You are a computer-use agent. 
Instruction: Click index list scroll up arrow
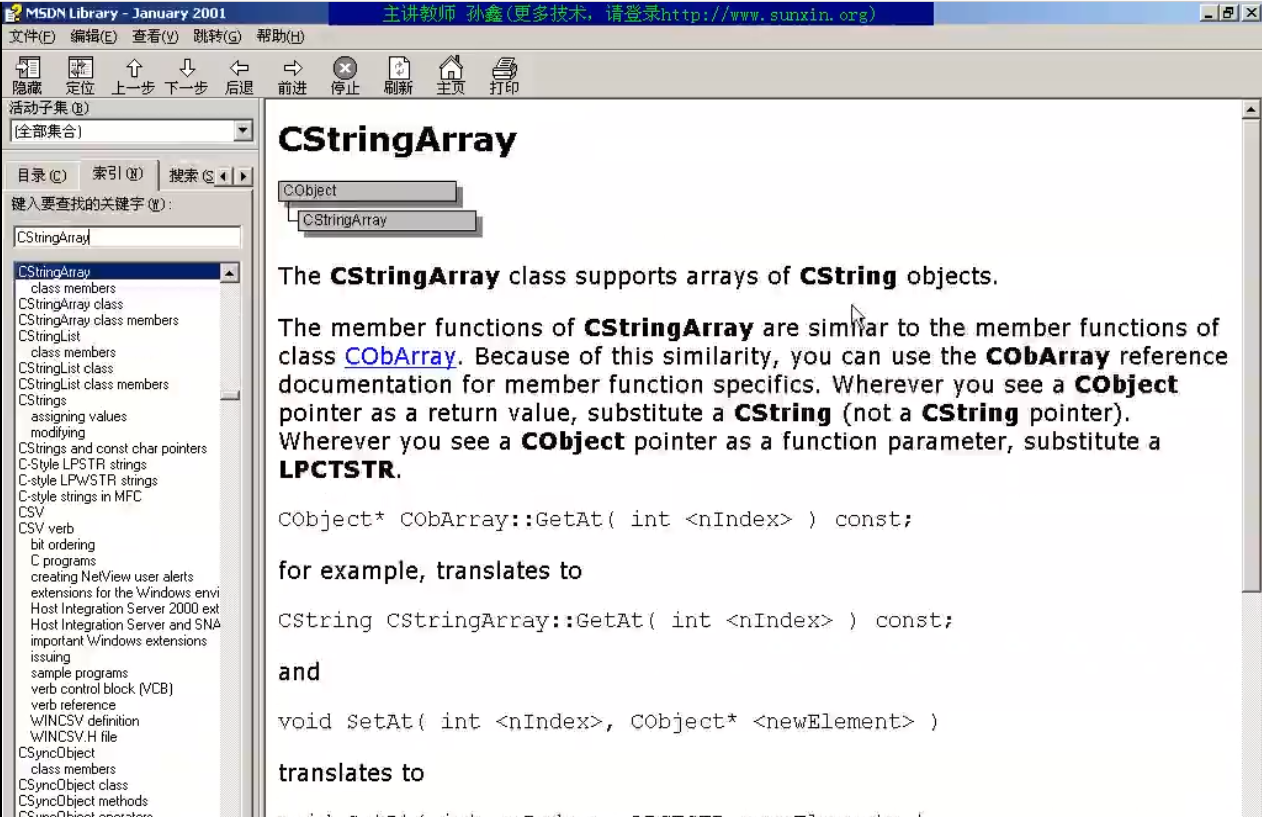click(229, 272)
